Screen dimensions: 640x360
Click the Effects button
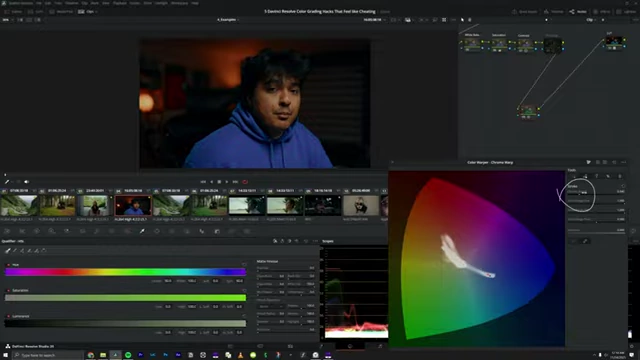point(602,12)
